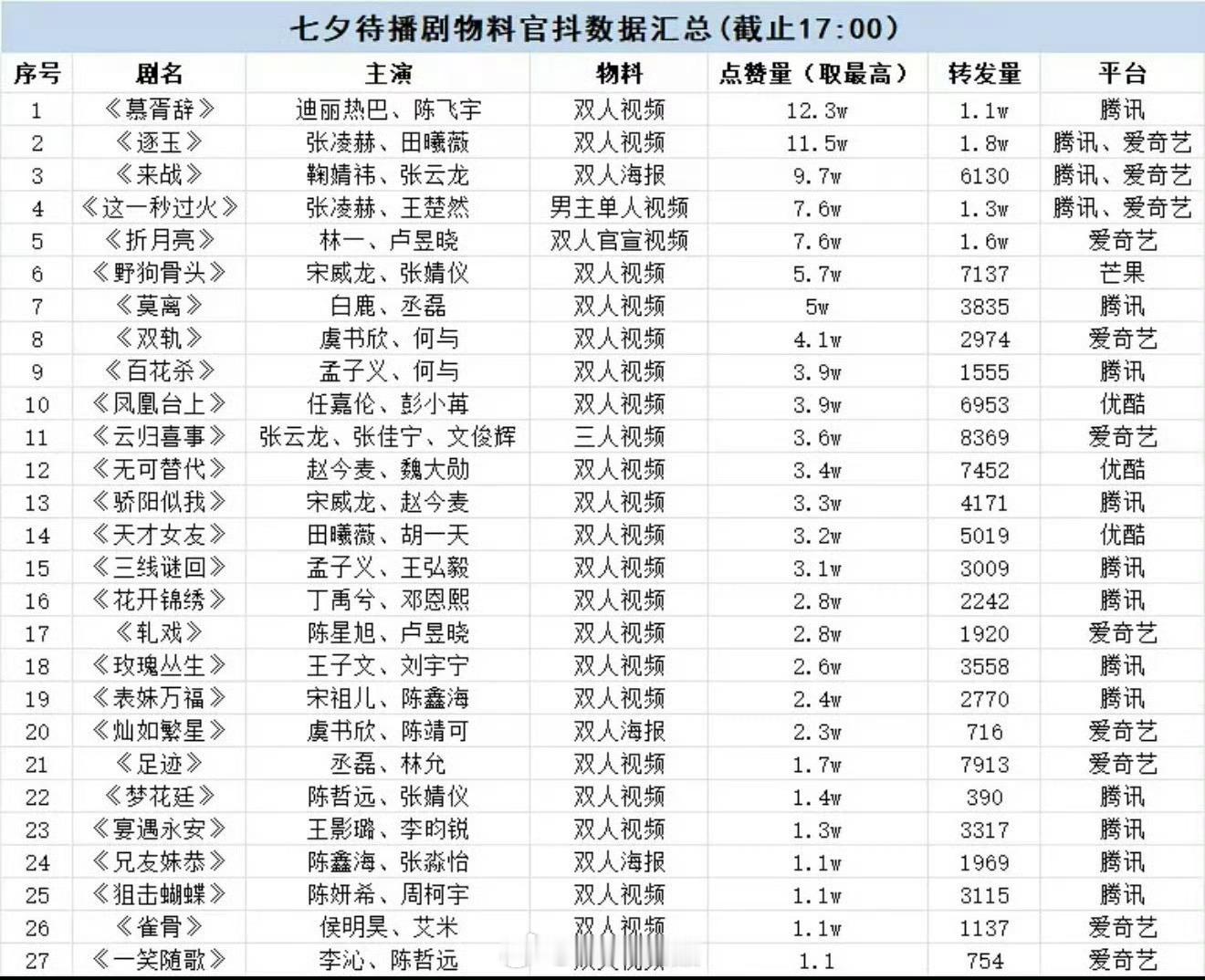This screenshot has height=980, width=1205.
Task: Click the drama title 《来战》
Action: click(160, 175)
